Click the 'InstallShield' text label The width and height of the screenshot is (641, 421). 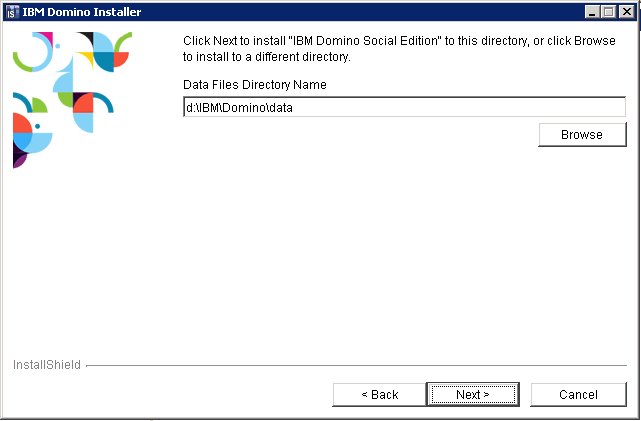[x=47, y=365]
